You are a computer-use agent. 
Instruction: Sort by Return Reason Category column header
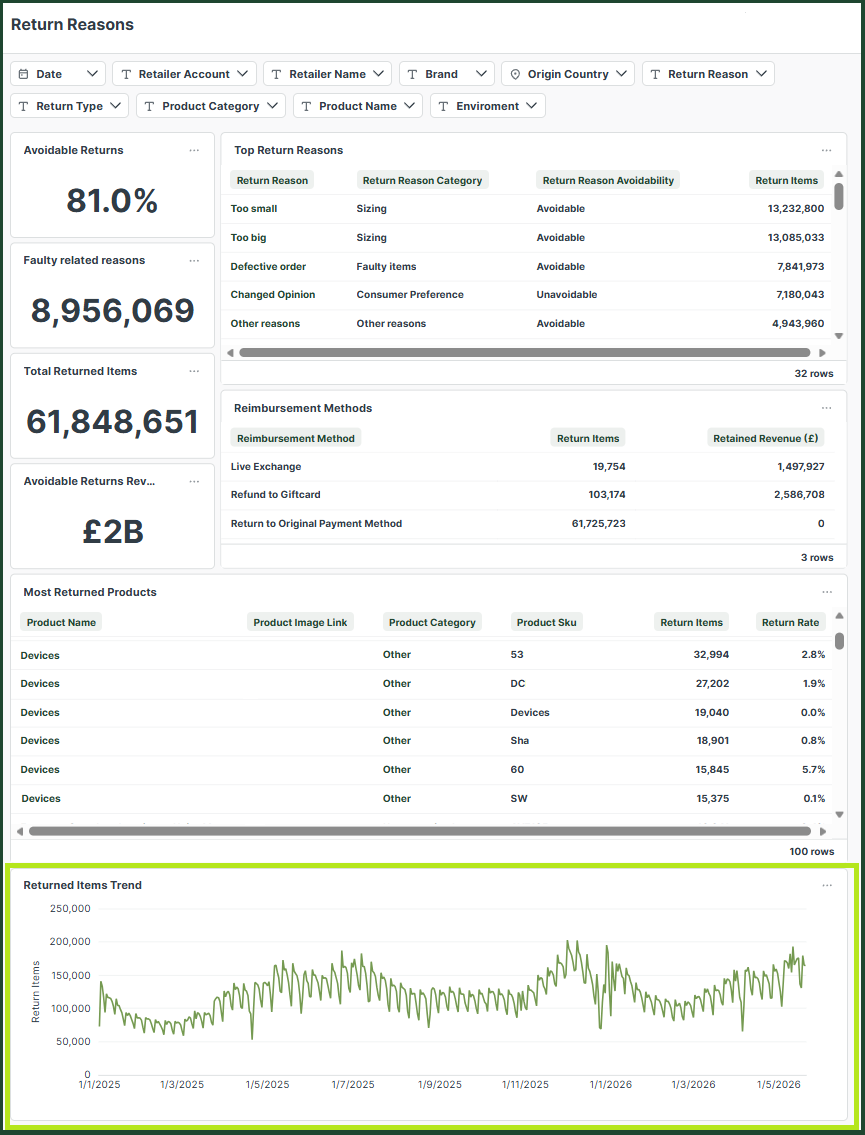pyautogui.click(x=422, y=181)
